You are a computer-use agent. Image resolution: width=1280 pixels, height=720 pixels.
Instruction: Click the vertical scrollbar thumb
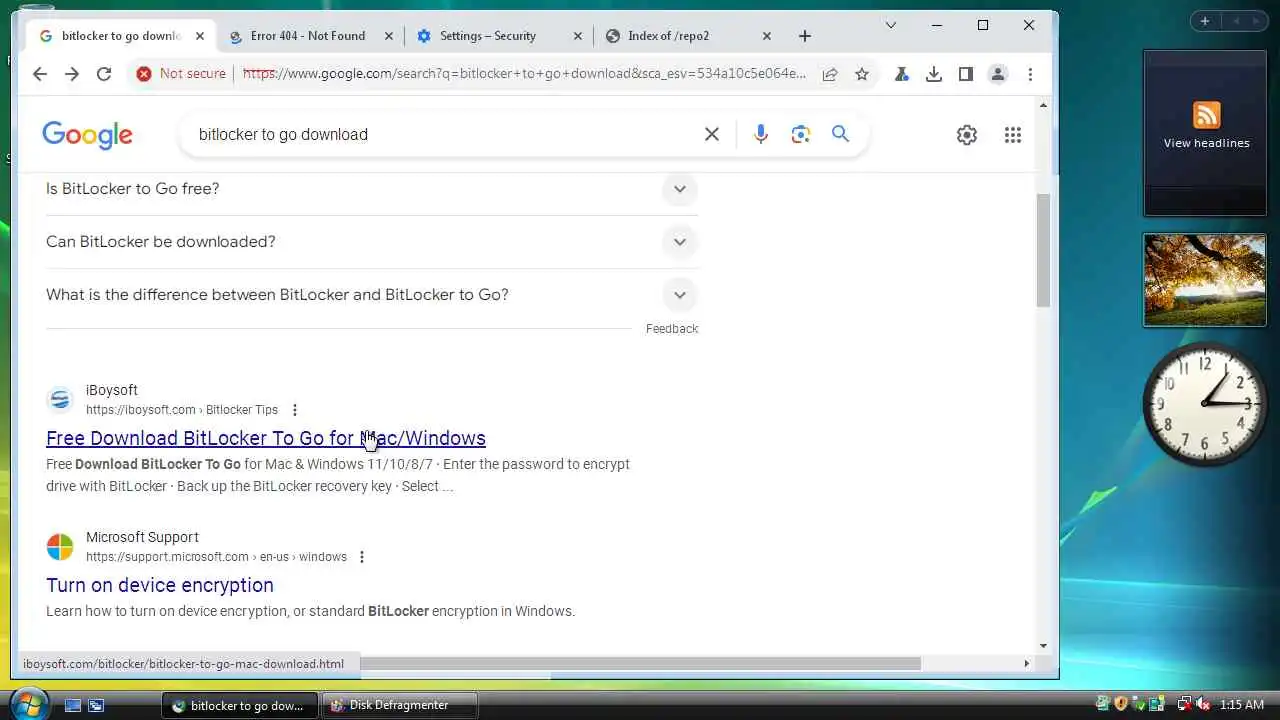[1043, 250]
